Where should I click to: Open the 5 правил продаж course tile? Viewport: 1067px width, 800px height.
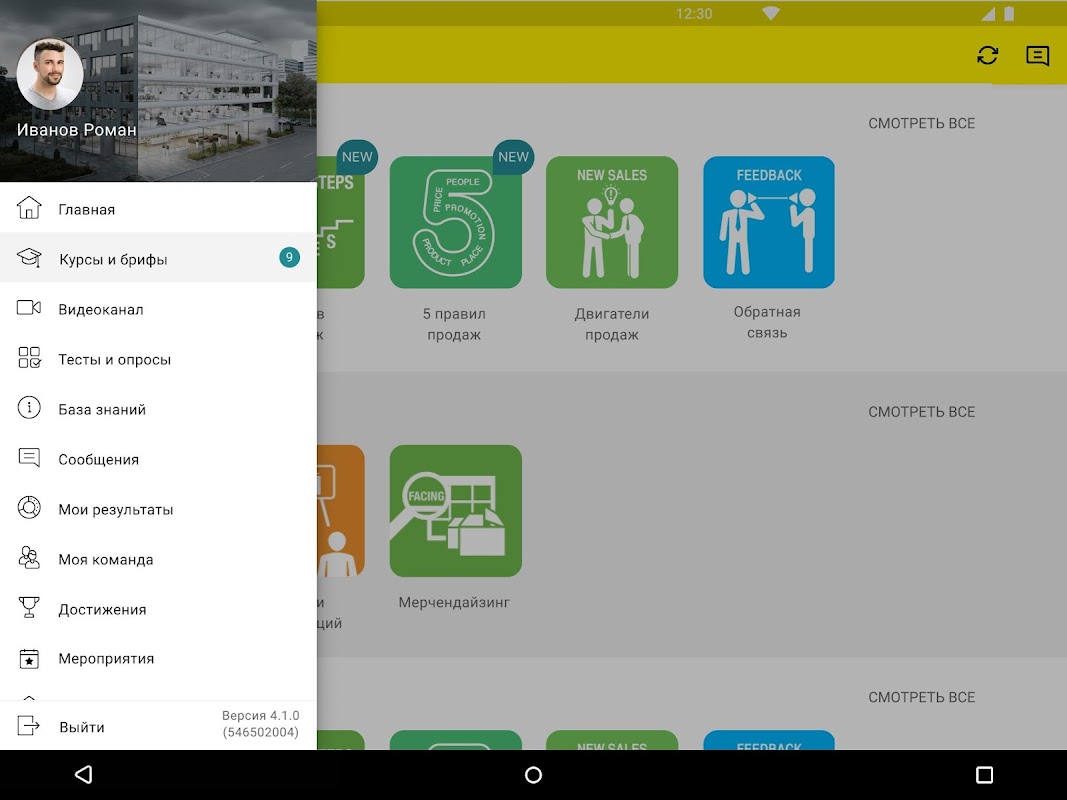click(455, 222)
